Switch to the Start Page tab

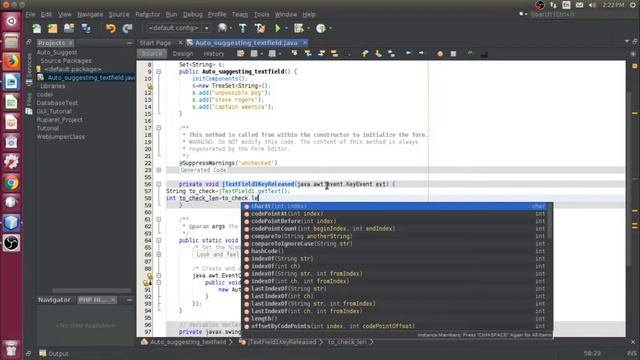(x=156, y=43)
